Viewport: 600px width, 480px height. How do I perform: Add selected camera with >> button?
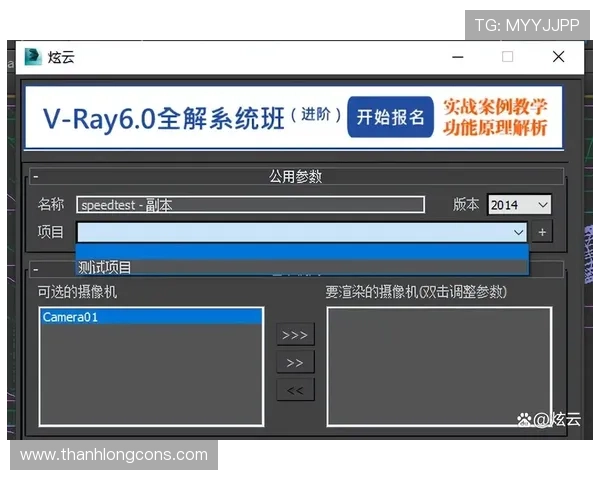295,362
